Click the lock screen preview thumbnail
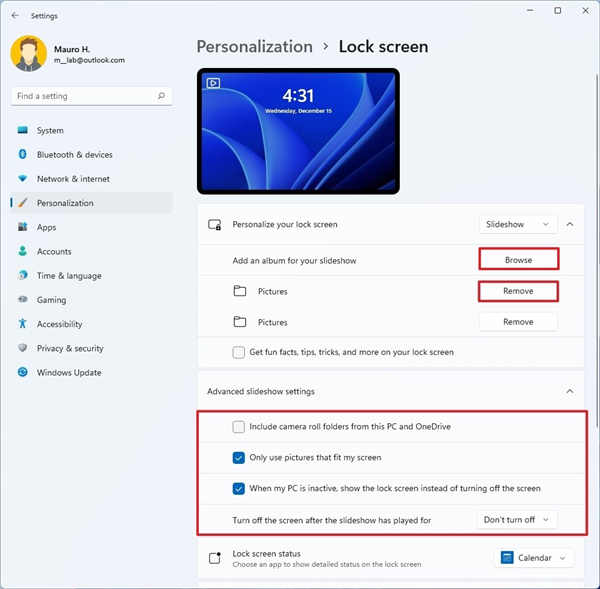The image size is (600, 589). click(298, 131)
